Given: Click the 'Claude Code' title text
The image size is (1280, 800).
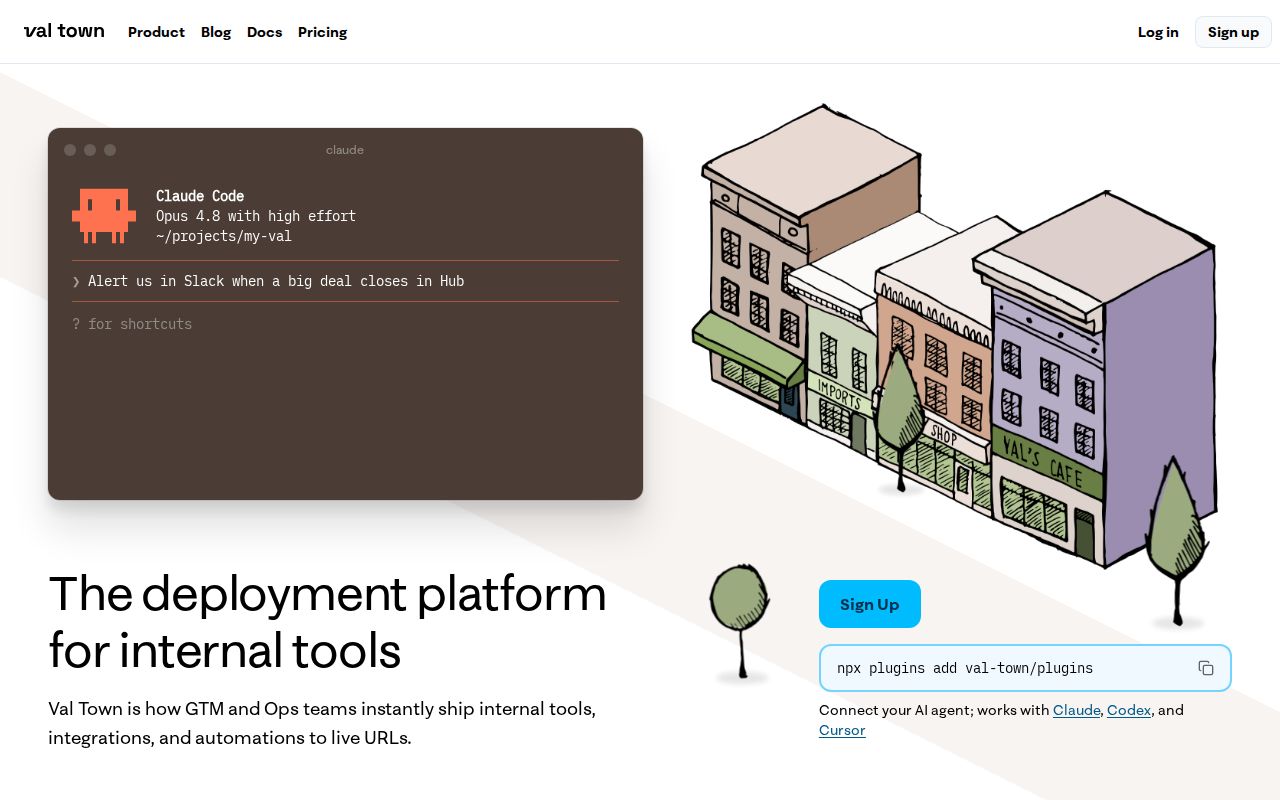Looking at the screenshot, I should (200, 196).
